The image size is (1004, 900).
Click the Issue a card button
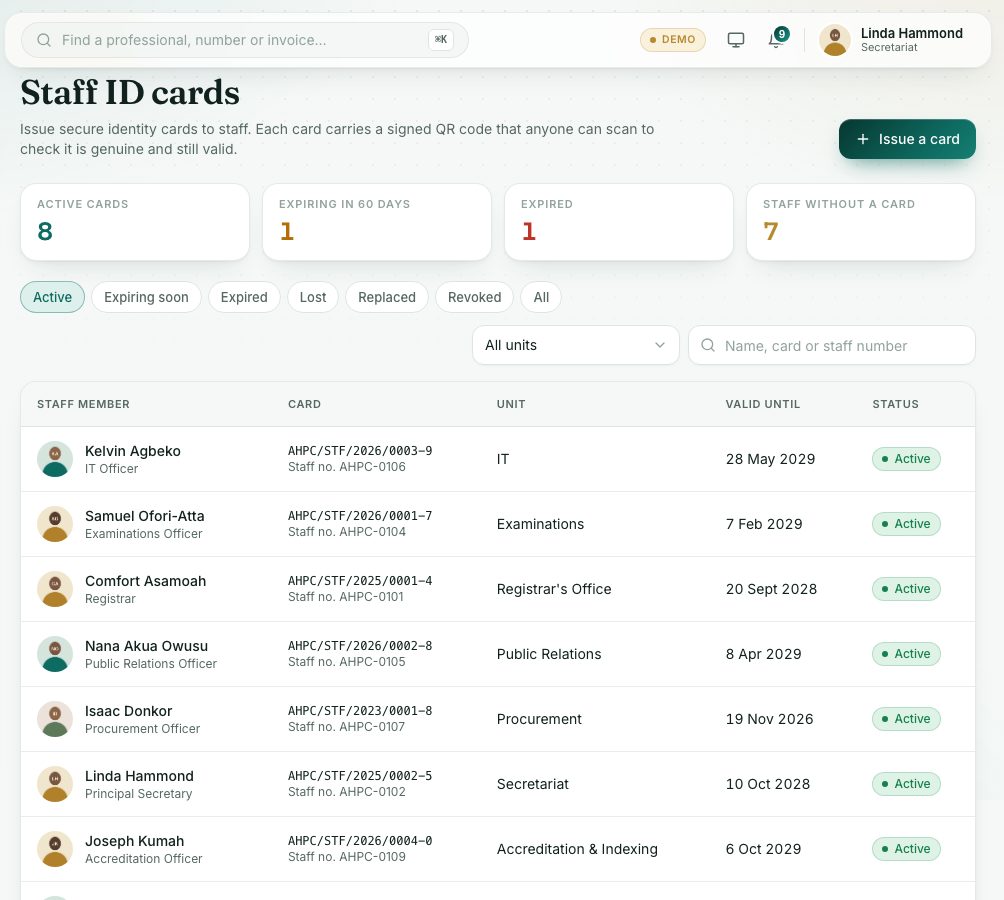907,139
